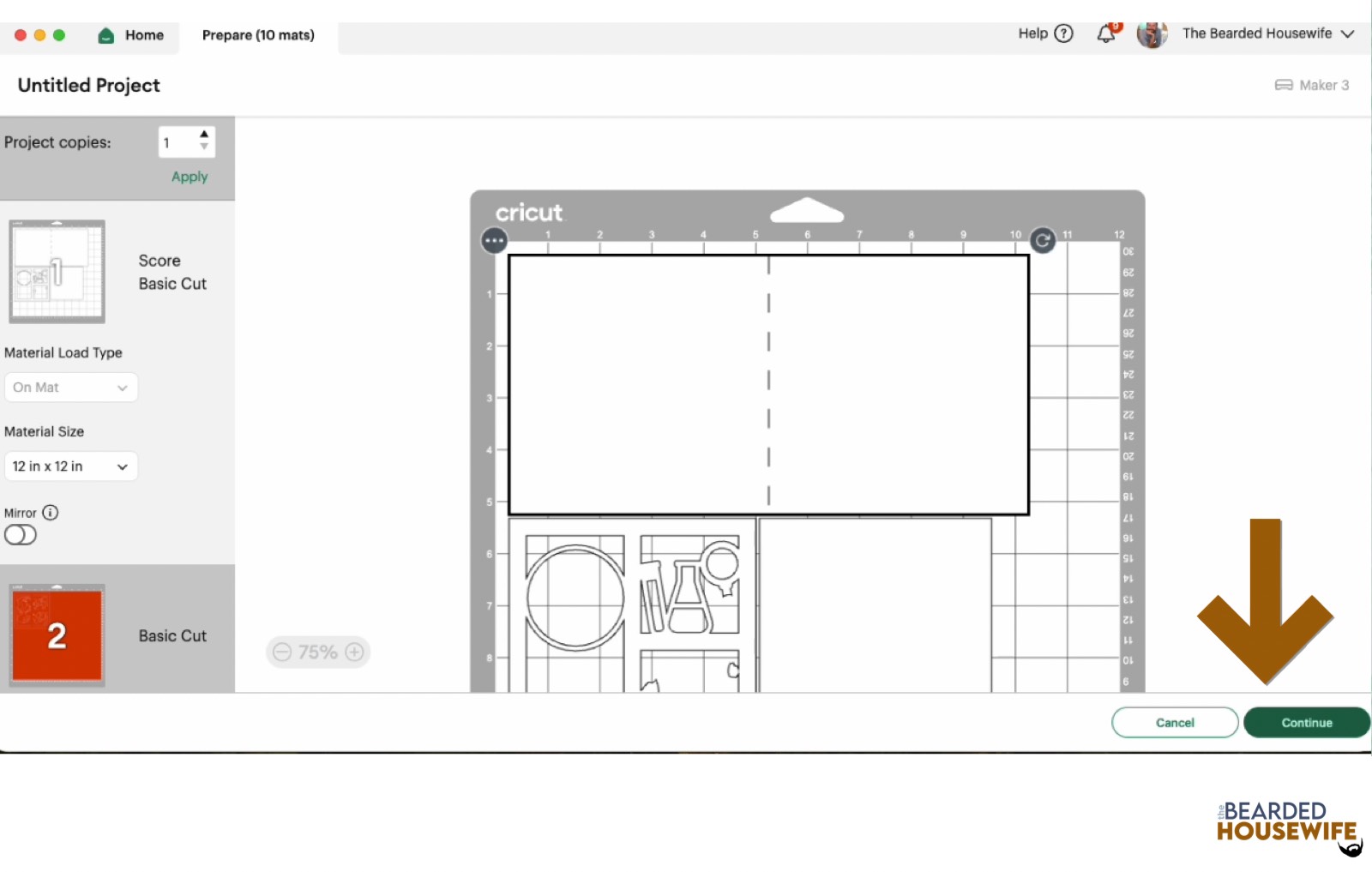Expand the Material Size dropdown
Image resolution: width=1372 pixels, height=872 pixels.
point(70,466)
